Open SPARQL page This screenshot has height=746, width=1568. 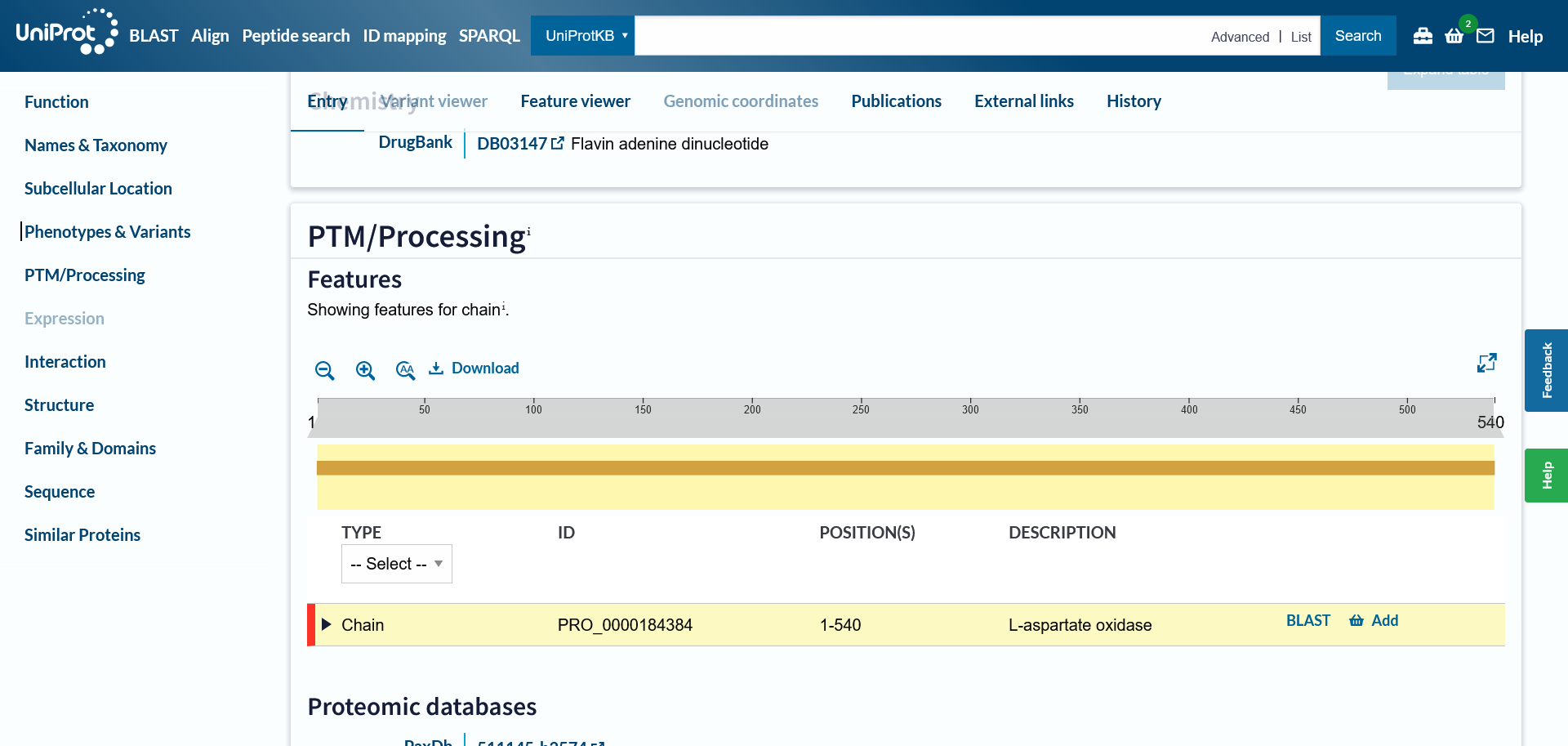coord(489,36)
